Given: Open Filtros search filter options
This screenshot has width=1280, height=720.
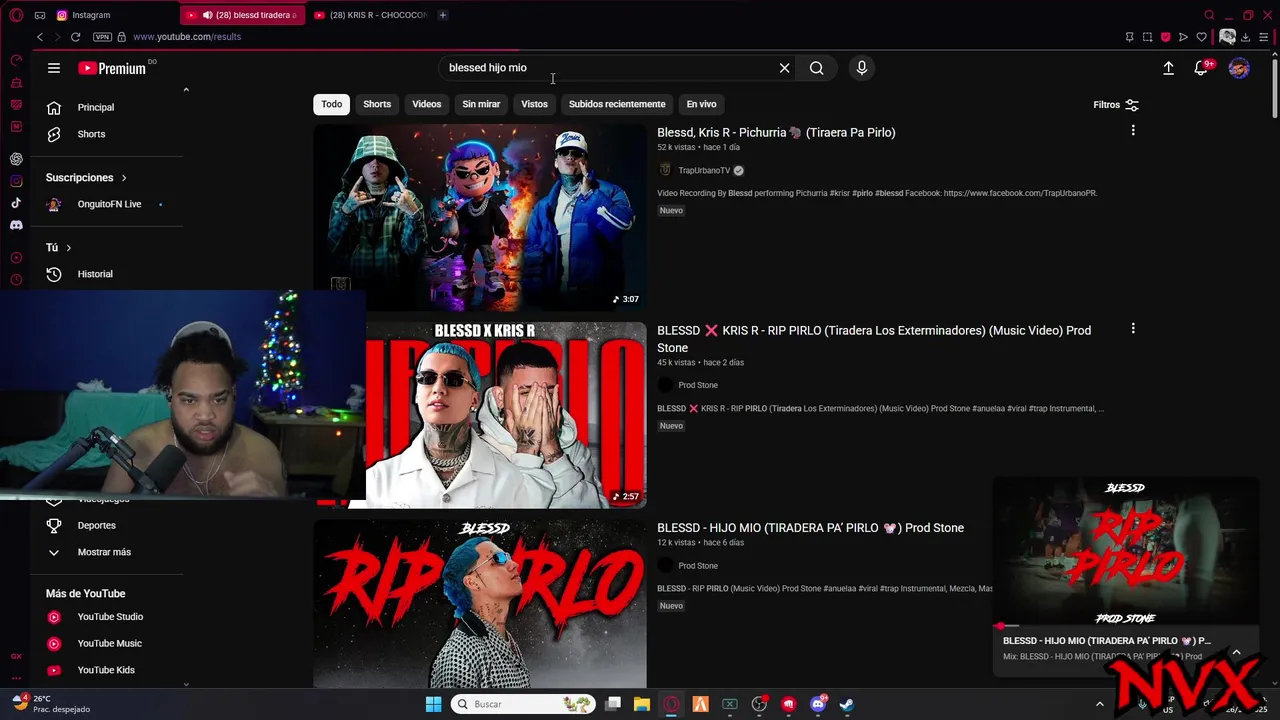Looking at the screenshot, I should click(x=1116, y=104).
